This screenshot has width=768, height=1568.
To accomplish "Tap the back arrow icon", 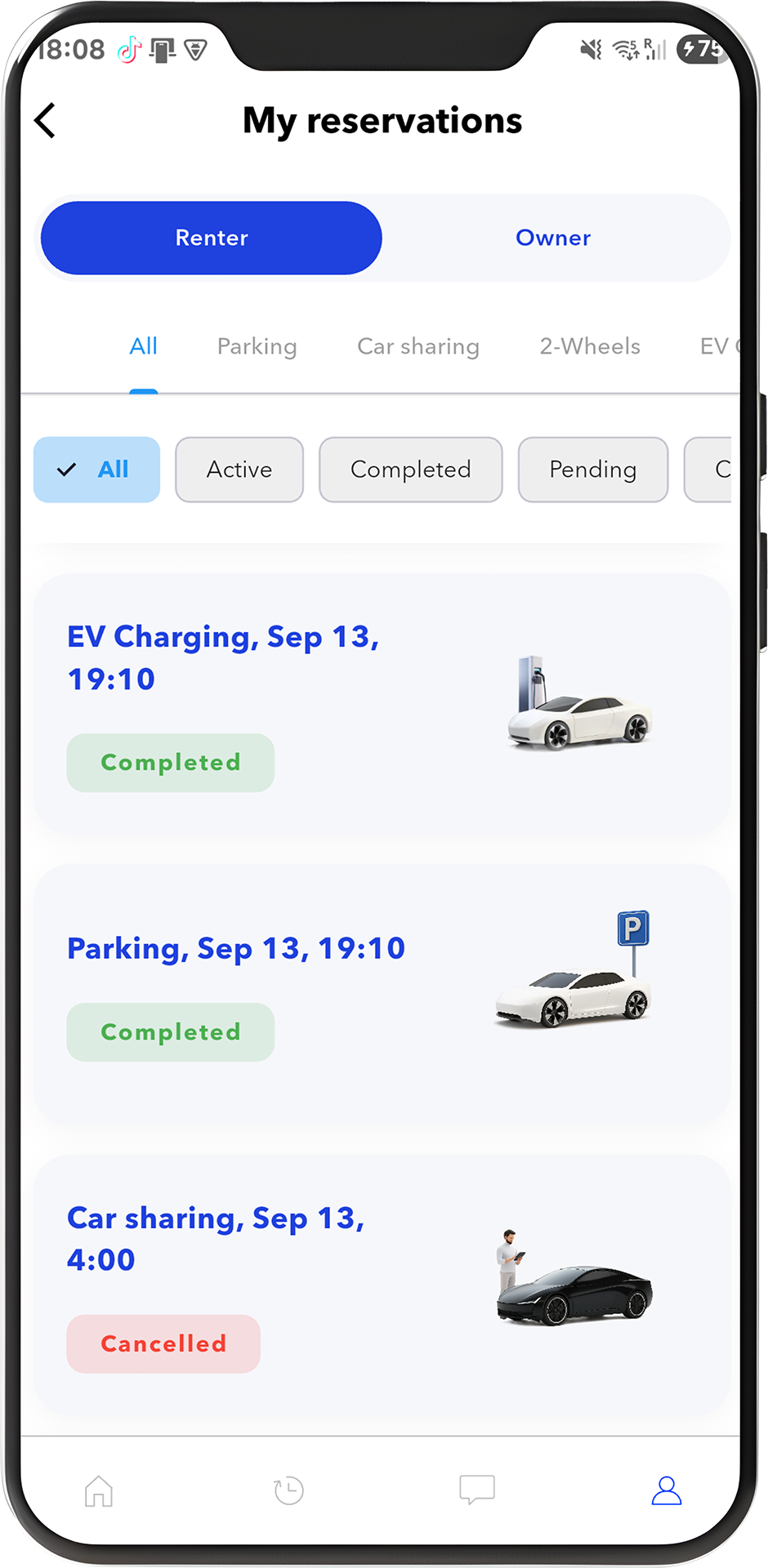I will tap(46, 121).
